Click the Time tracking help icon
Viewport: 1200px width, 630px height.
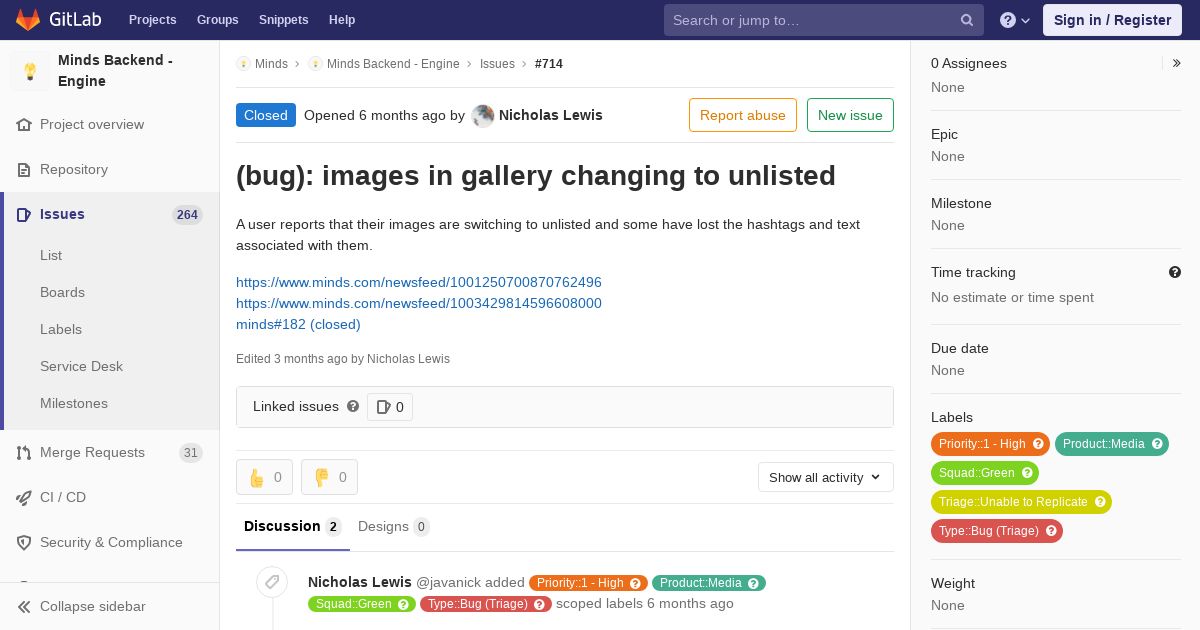click(1175, 272)
